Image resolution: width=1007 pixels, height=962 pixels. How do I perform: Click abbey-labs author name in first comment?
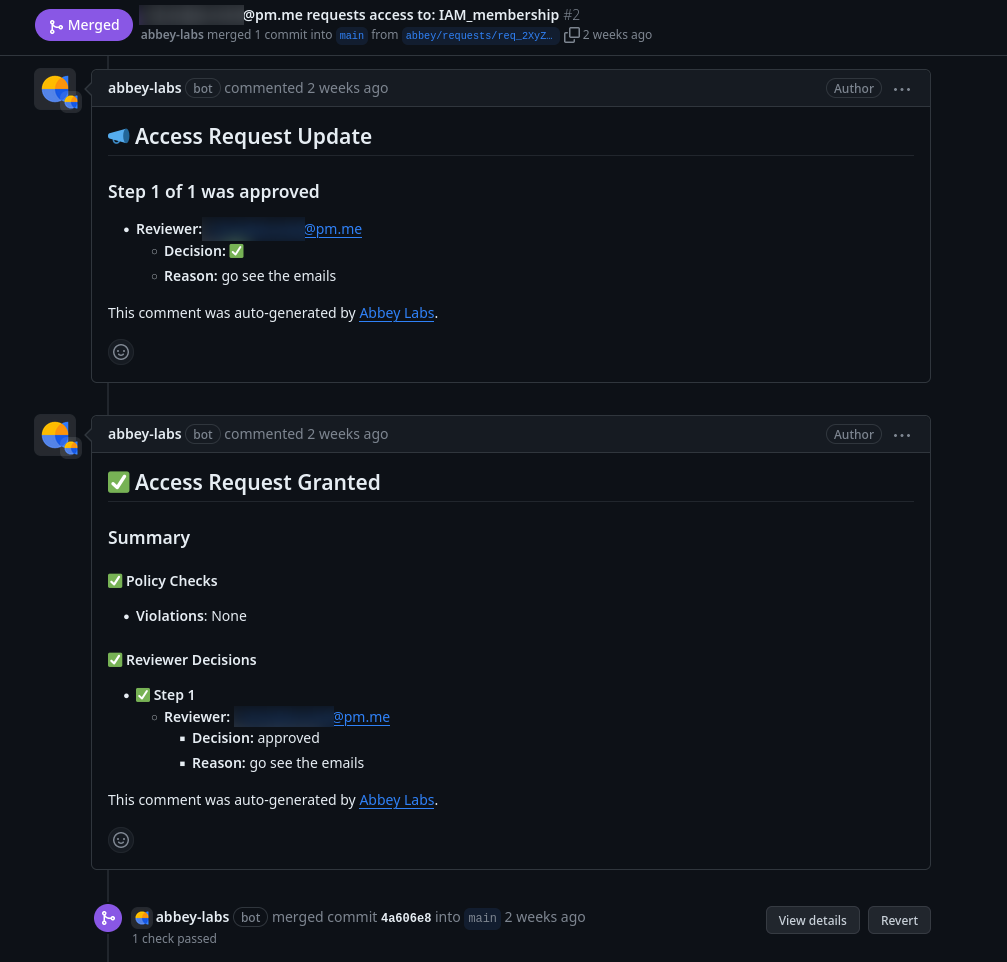coord(144,89)
